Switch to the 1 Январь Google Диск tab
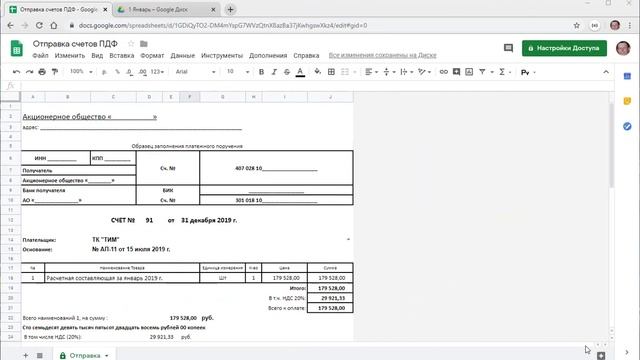The width and height of the screenshot is (640, 360). 167,9
